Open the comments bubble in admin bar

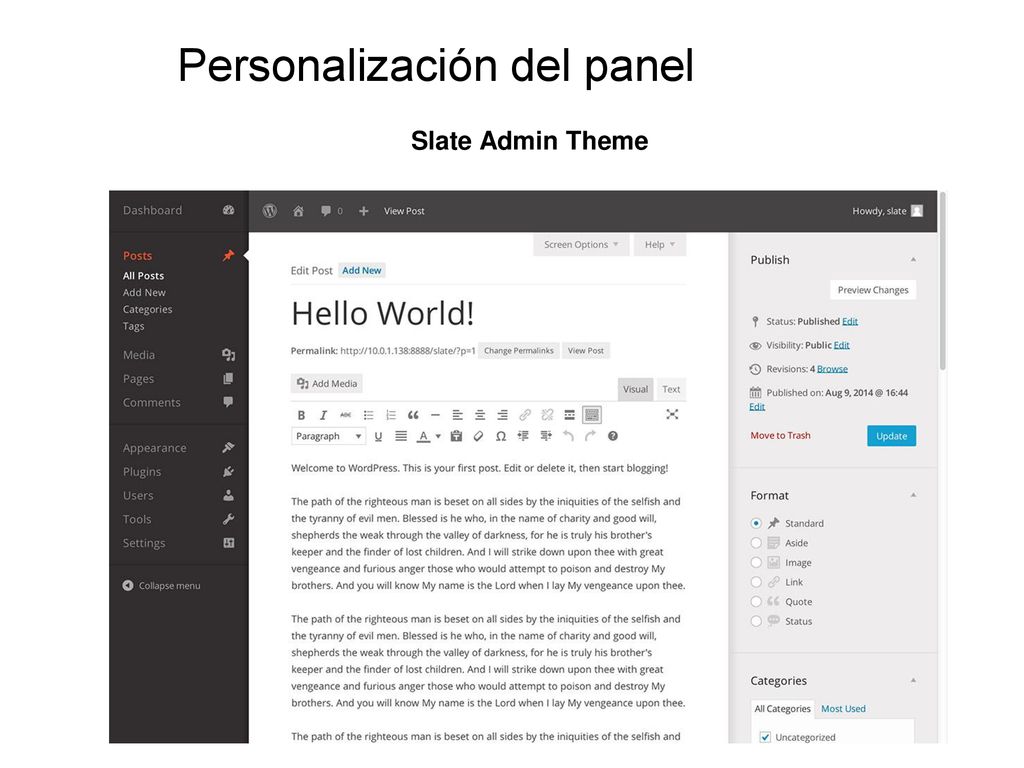point(326,211)
